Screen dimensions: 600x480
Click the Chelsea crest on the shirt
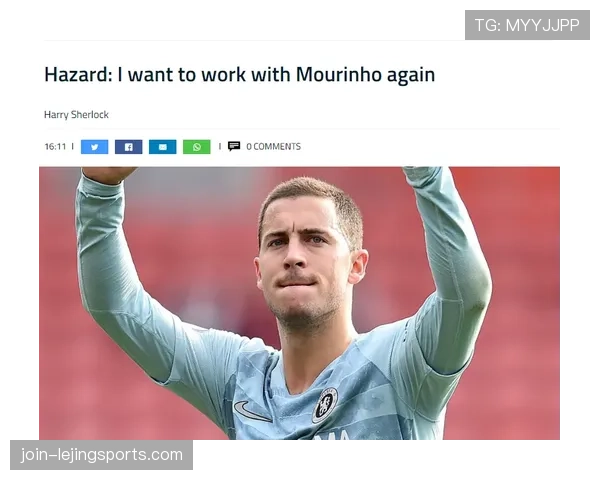coord(325,405)
